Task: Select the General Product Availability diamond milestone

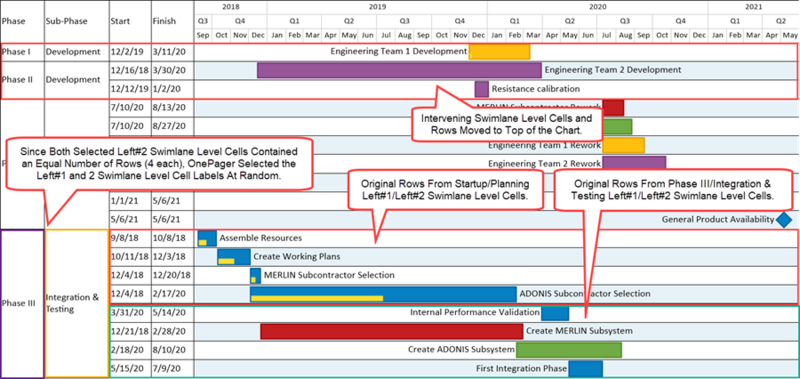Action: point(784,219)
